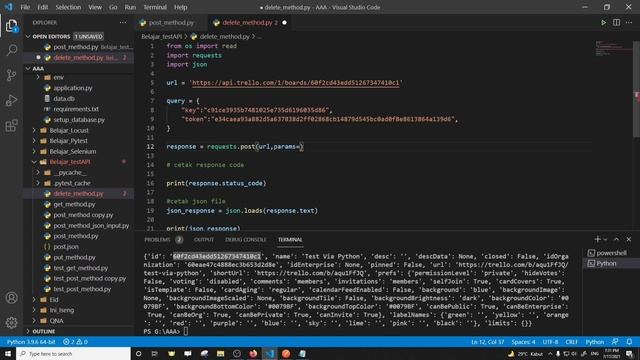Select Python interpreter in status bar
This screenshot has height=360, width=640.
pos(31,342)
